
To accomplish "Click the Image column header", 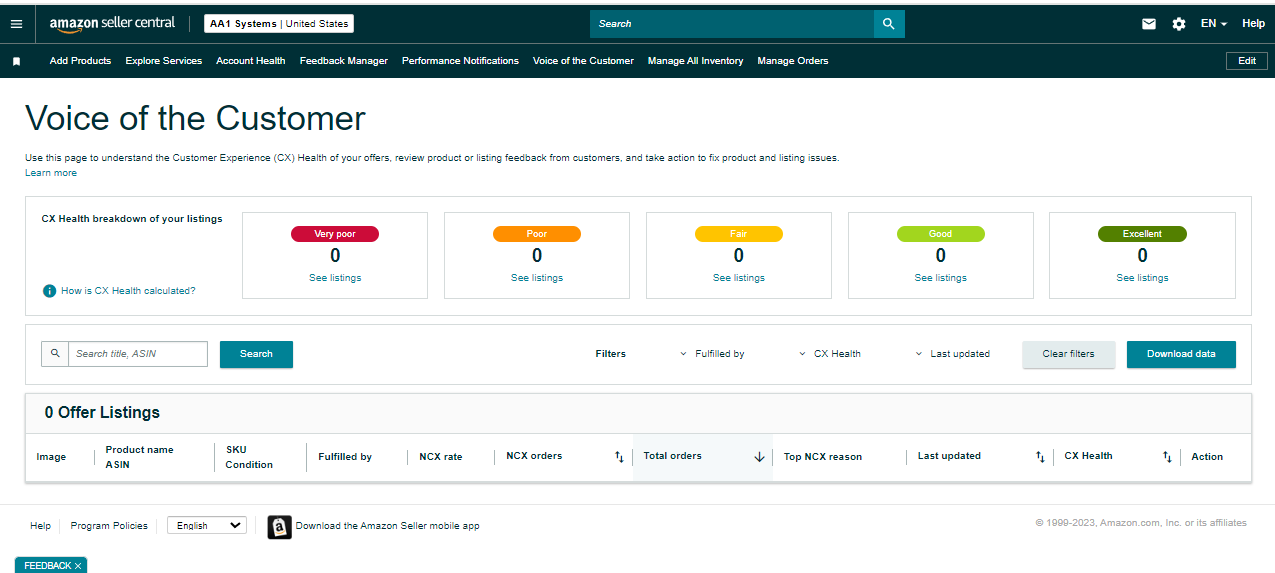I will (51, 457).
